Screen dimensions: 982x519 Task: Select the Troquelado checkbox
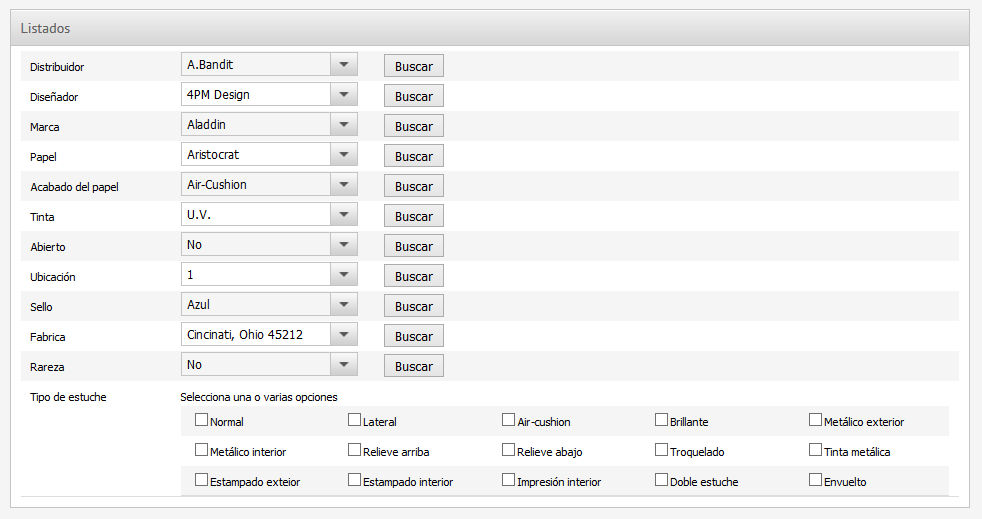(661, 450)
